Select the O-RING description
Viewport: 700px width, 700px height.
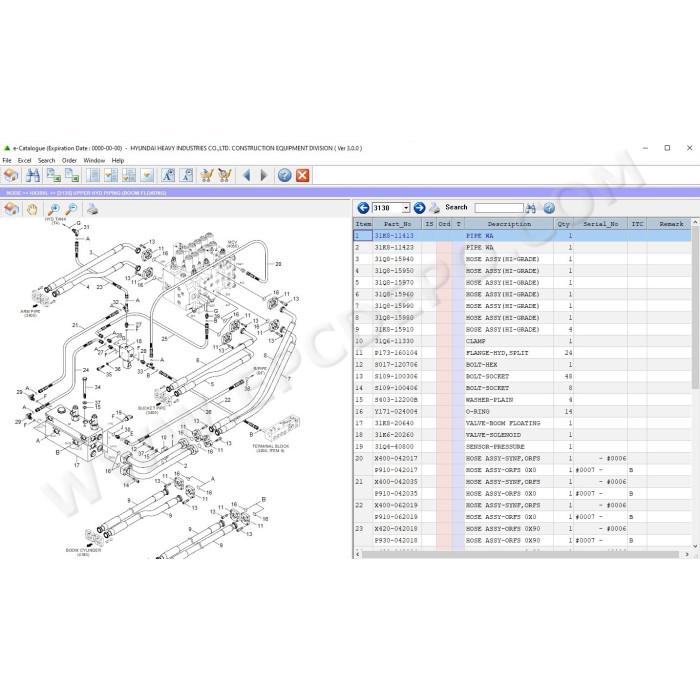477,412
